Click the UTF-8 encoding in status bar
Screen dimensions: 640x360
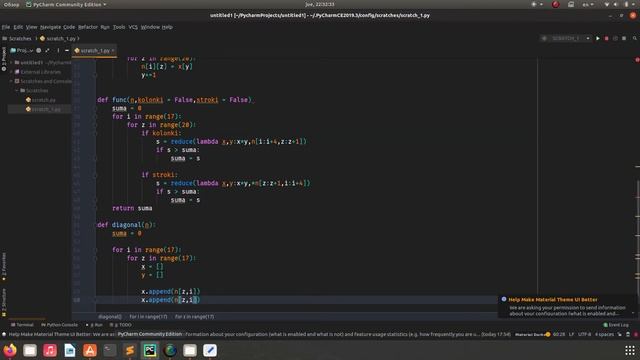[584, 334]
